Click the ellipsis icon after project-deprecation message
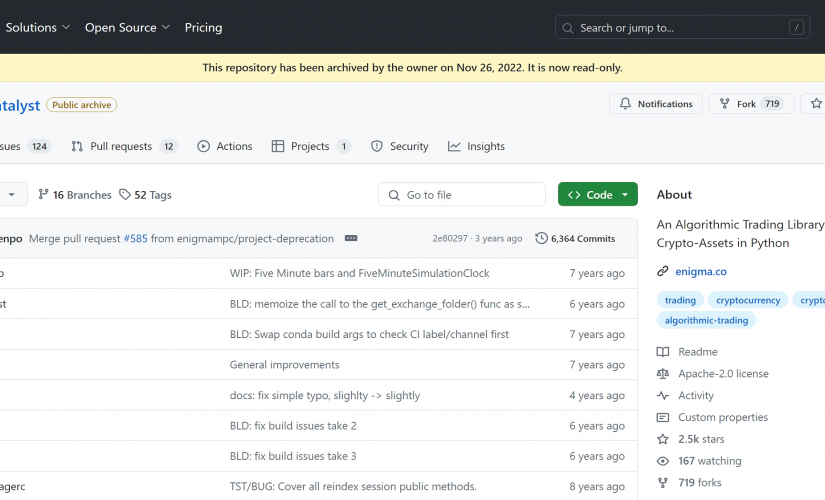The height and width of the screenshot is (500, 825). [351, 238]
